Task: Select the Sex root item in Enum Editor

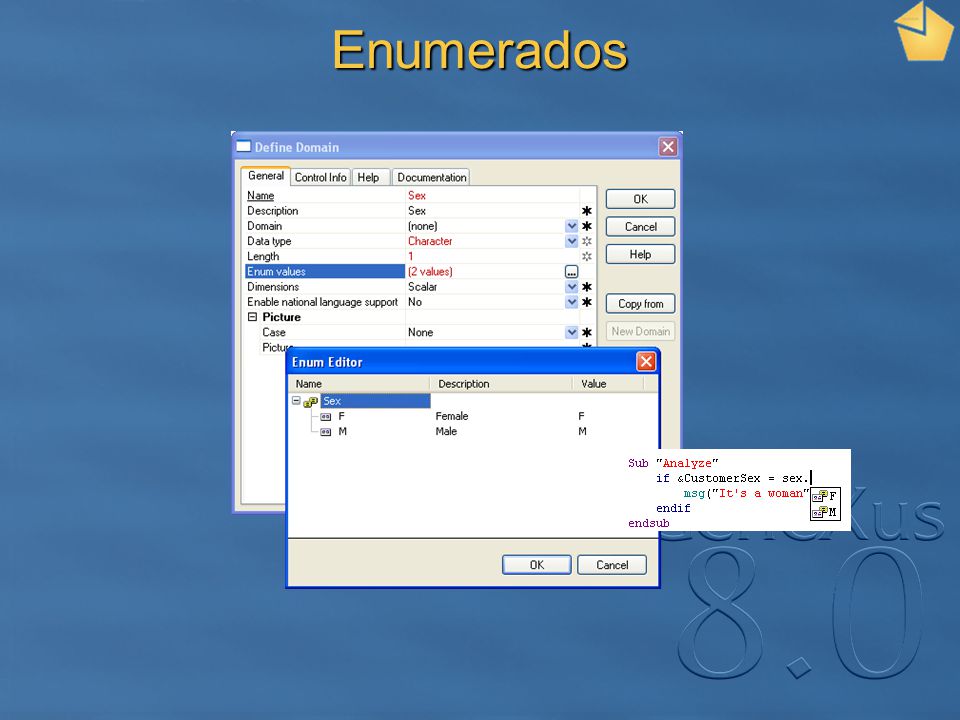Action: pyautogui.click(x=375, y=401)
